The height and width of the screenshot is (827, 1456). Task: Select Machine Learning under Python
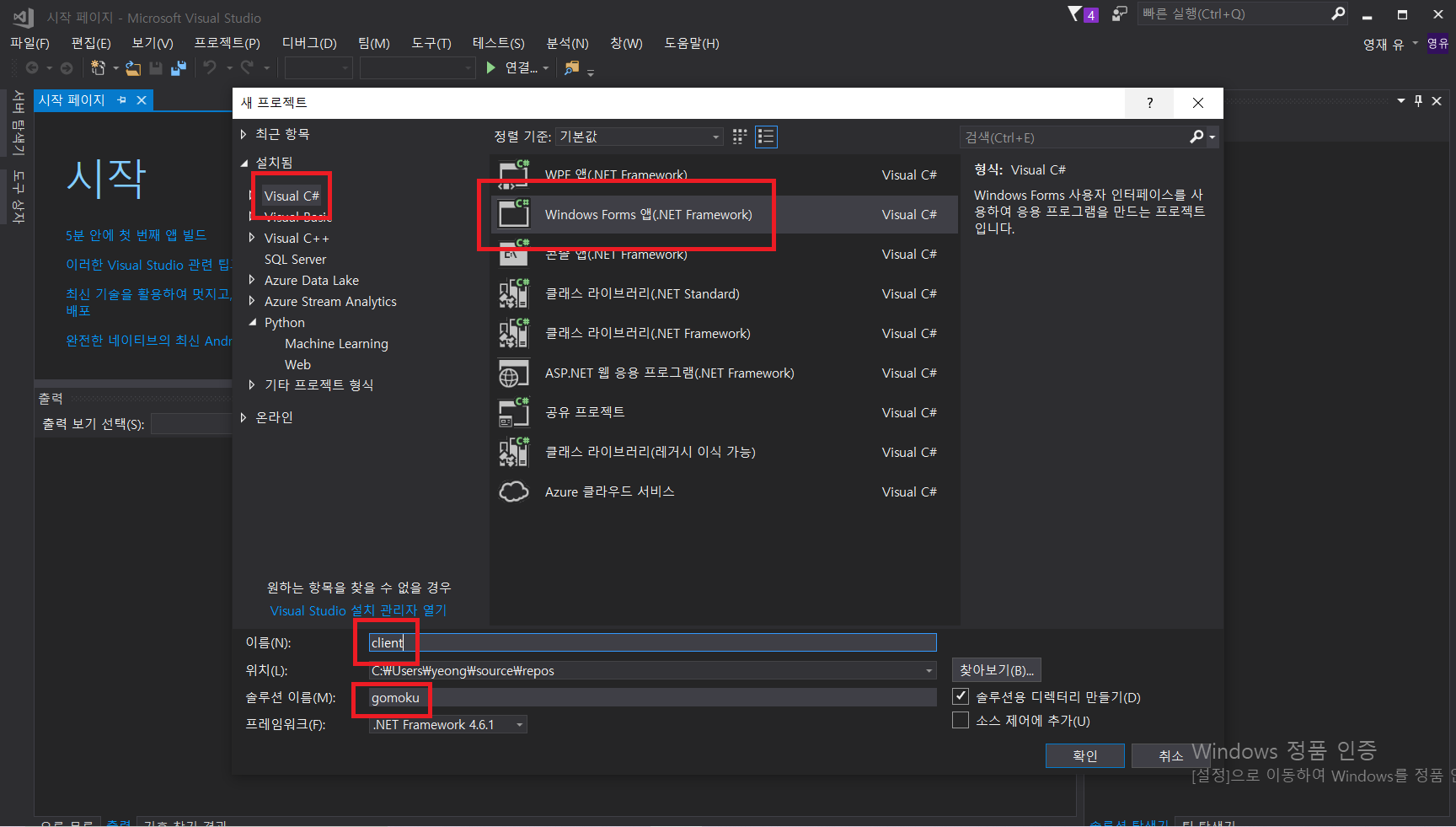tap(336, 343)
